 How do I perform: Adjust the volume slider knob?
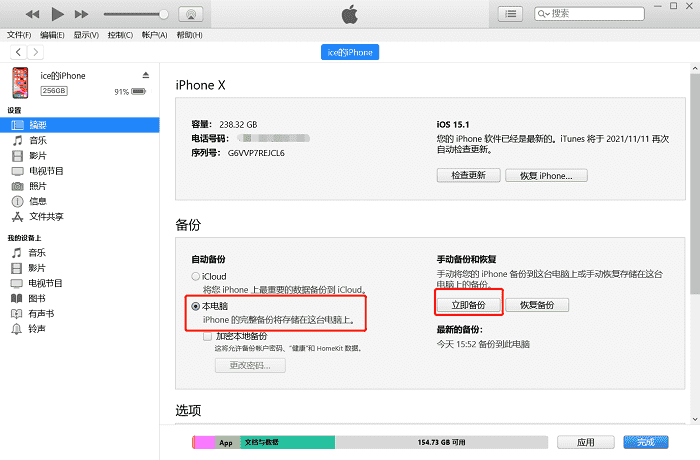(164, 14)
